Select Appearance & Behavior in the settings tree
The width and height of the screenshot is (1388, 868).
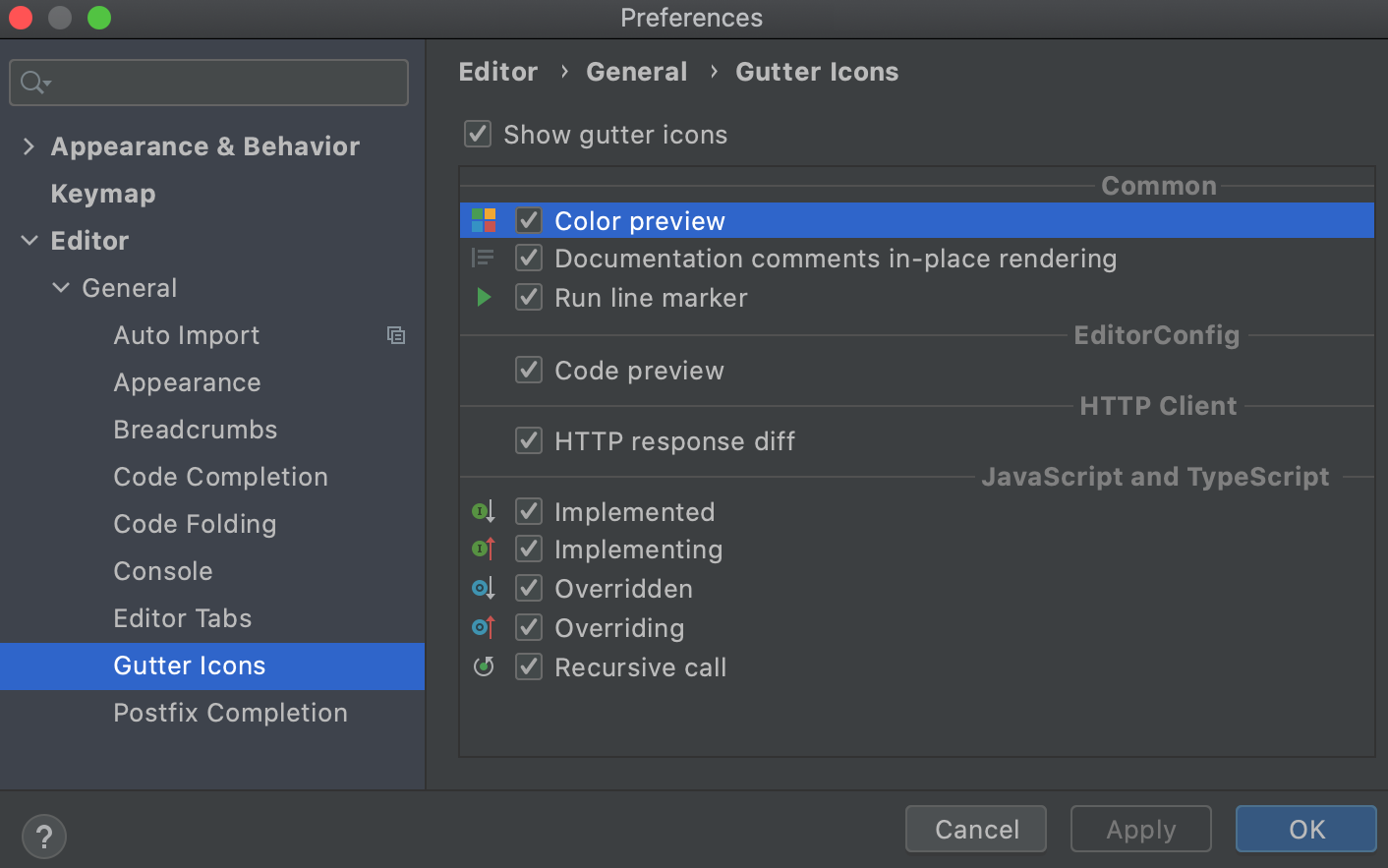(205, 146)
